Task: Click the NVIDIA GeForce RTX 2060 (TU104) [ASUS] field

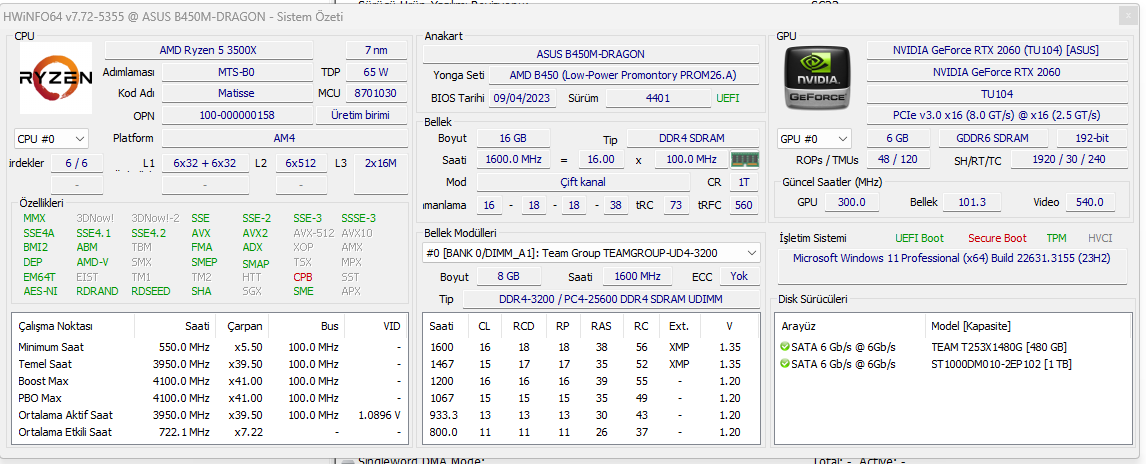Action: (996, 50)
